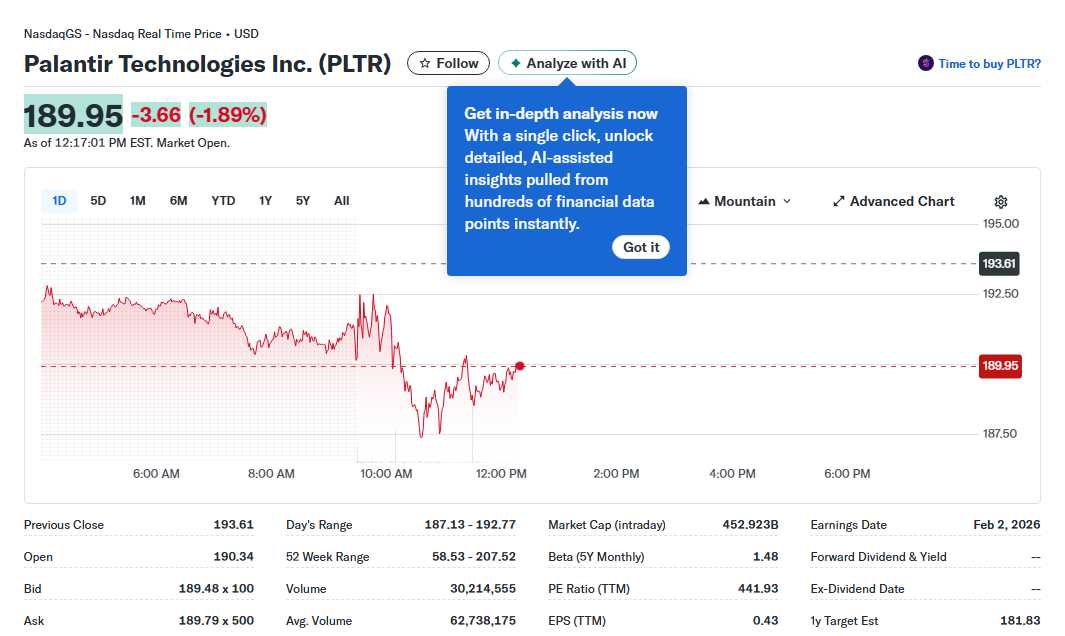Expand chart style options via the chevron
Screen dimensions: 1065x636
(785, 201)
